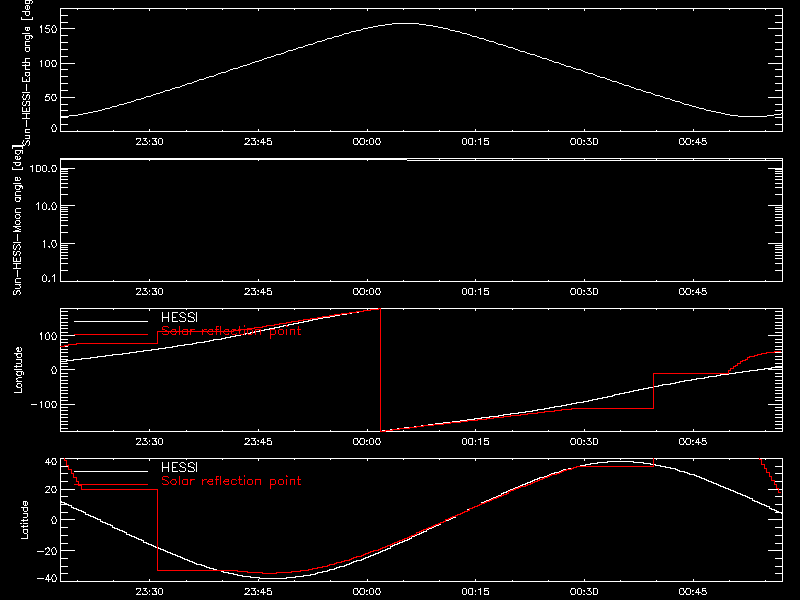Click the 100.0 tick on Moon angle axis
800x600 pixels.
coord(43,168)
